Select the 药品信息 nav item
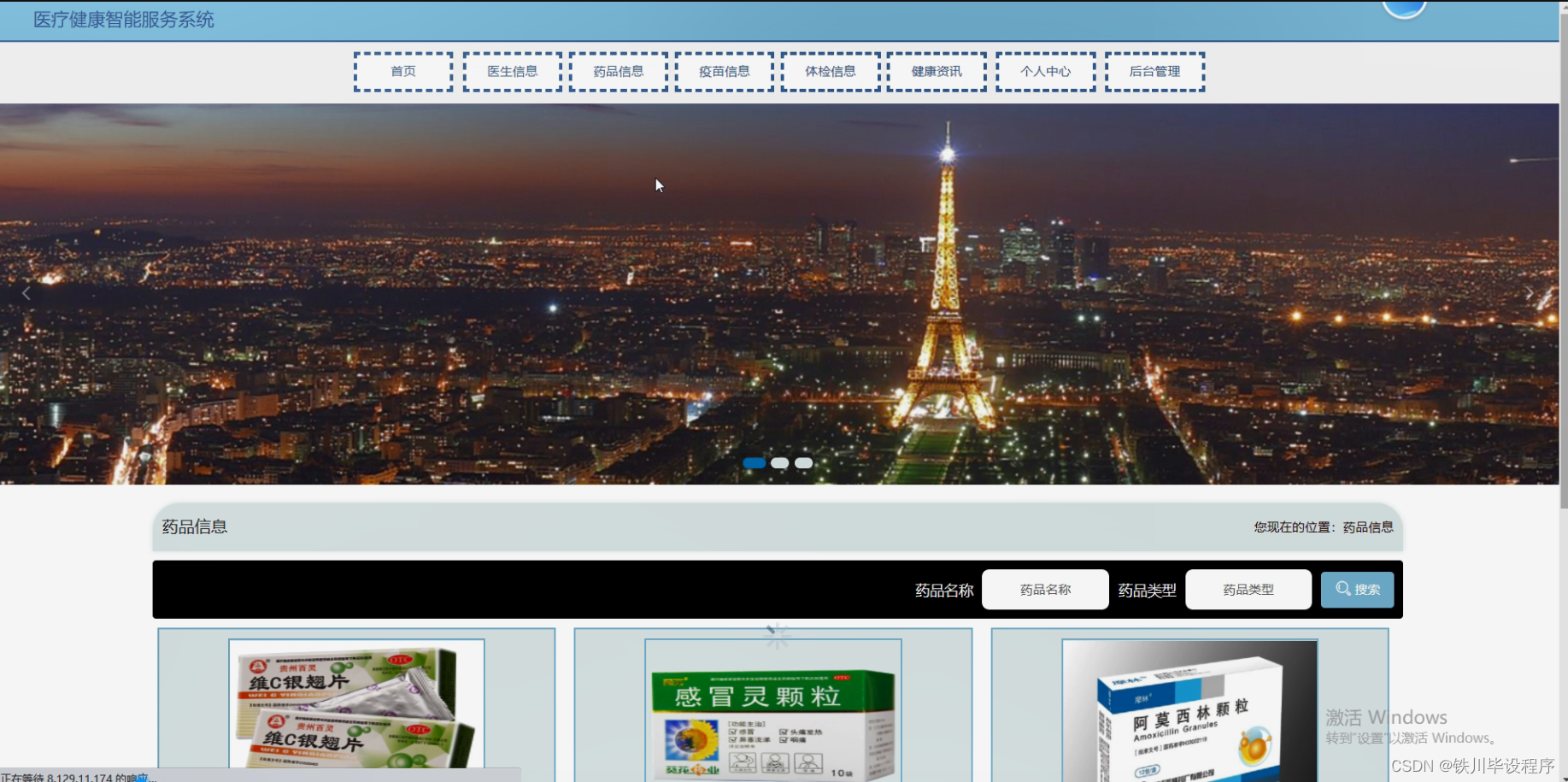Screen dimensions: 1568x782 coord(619,72)
